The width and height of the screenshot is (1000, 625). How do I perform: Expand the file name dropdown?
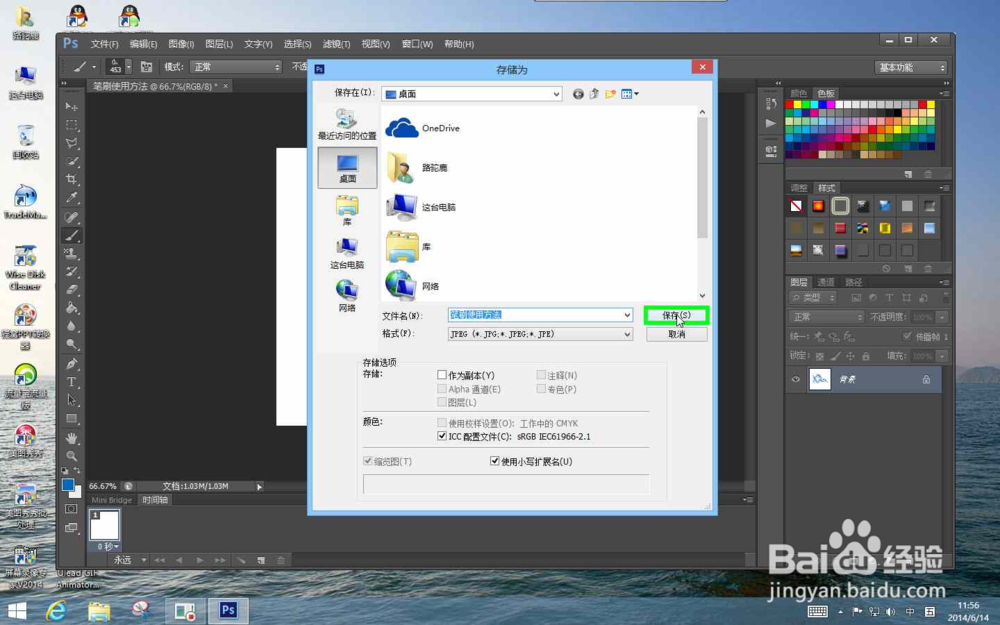[x=628, y=315]
